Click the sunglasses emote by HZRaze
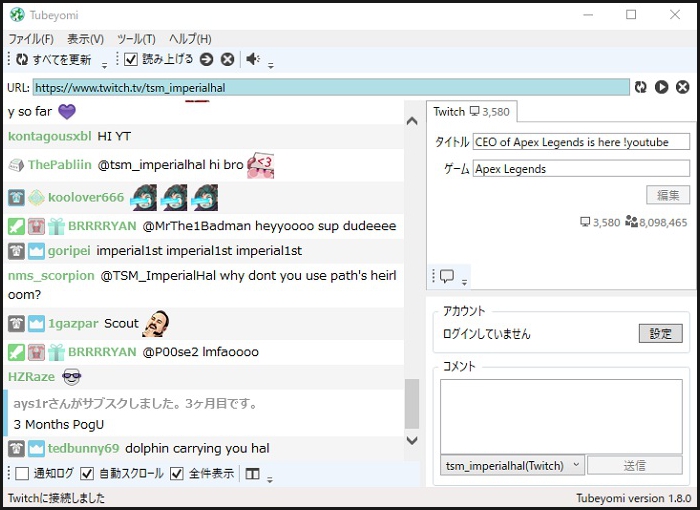The height and width of the screenshot is (510, 700). 72,377
